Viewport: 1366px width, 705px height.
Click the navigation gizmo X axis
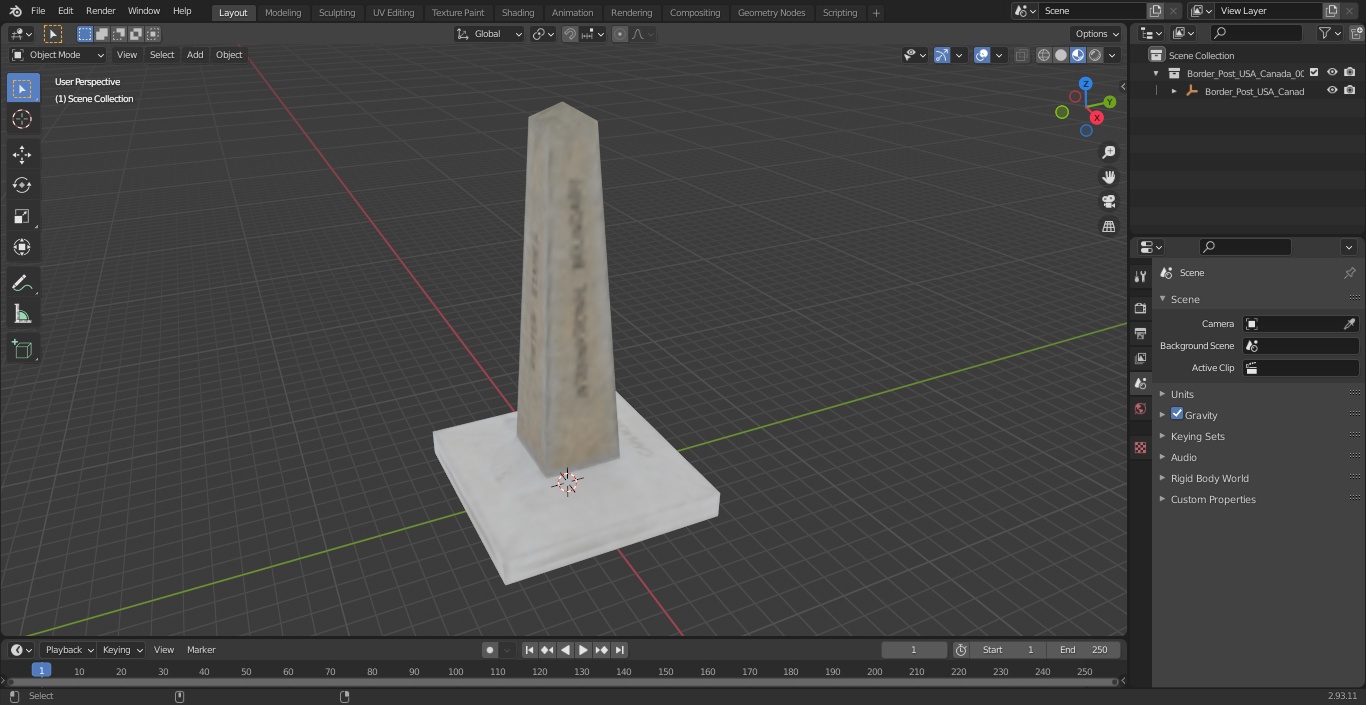[1097, 117]
